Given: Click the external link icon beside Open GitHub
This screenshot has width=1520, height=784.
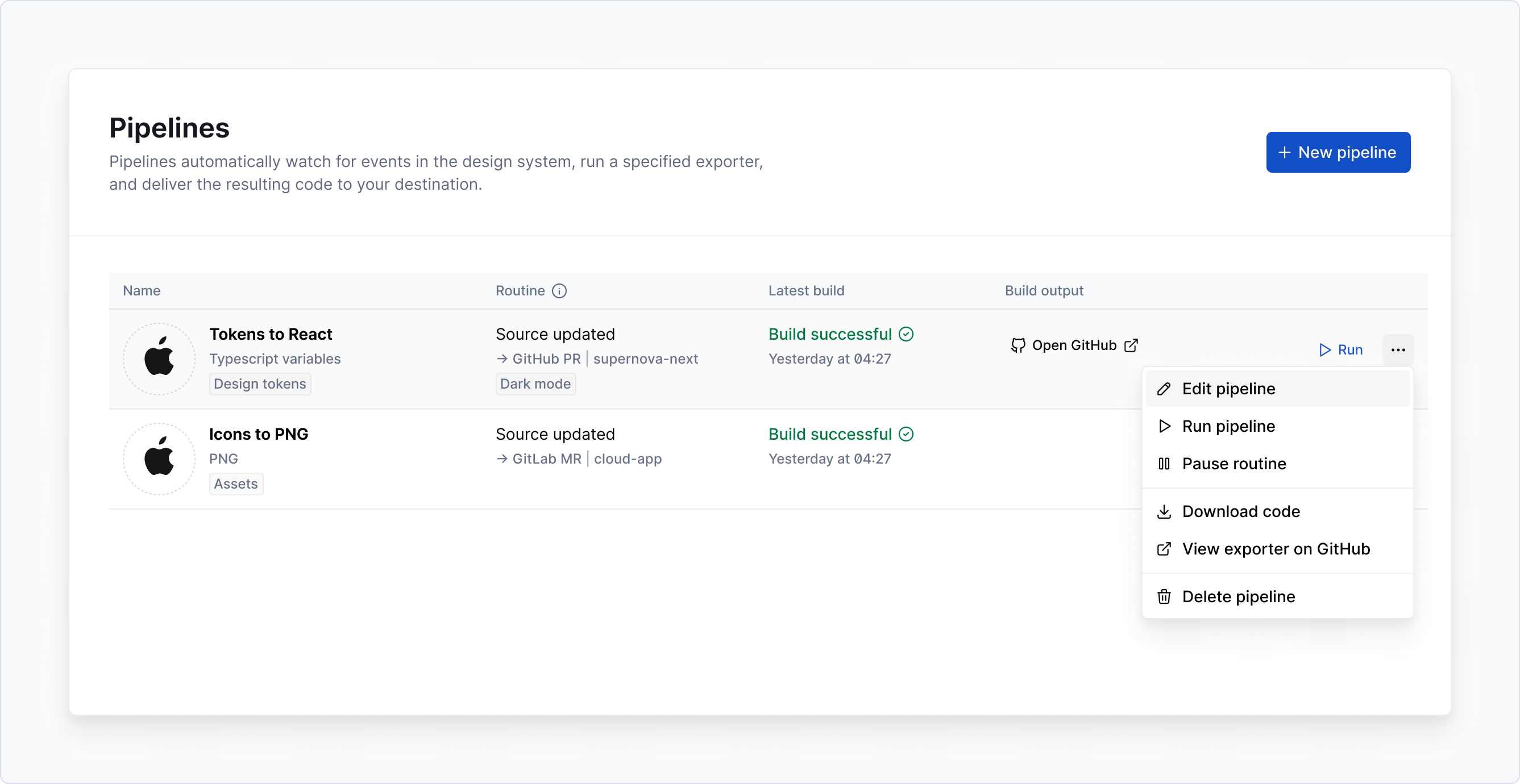Looking at the screenshot, I should tap(1132, 345).
